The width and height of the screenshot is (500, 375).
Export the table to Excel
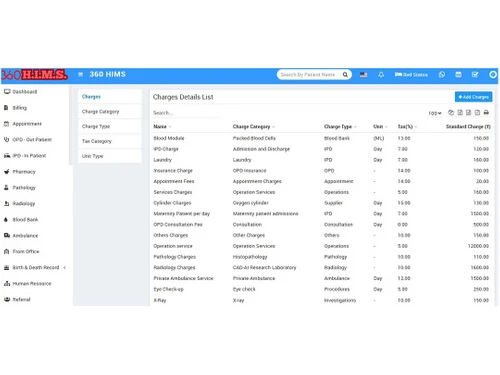point(460,113)
